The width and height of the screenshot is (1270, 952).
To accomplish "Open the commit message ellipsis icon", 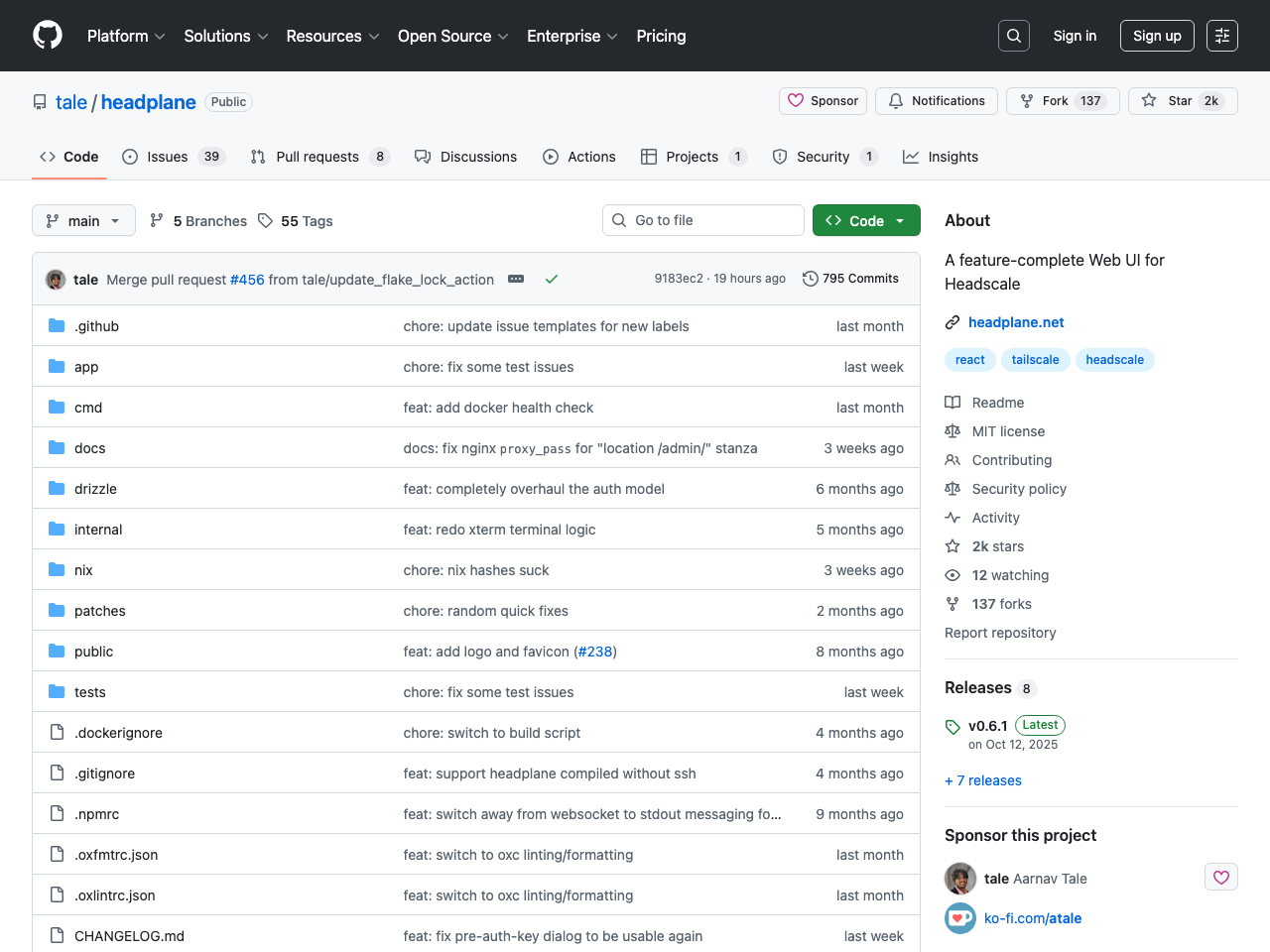I will point(516,279).
